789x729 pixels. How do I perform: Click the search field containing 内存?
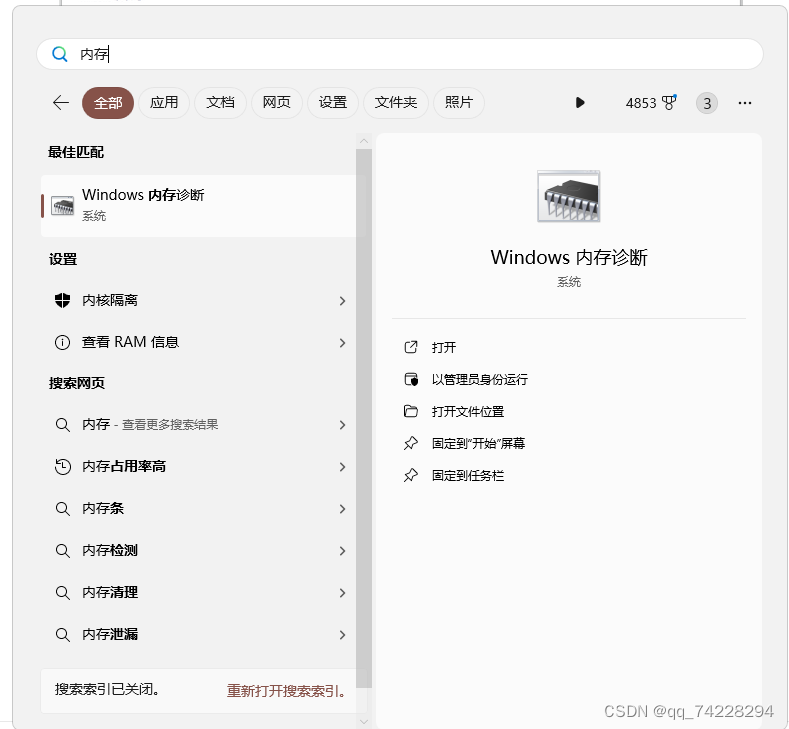(400, 54)
